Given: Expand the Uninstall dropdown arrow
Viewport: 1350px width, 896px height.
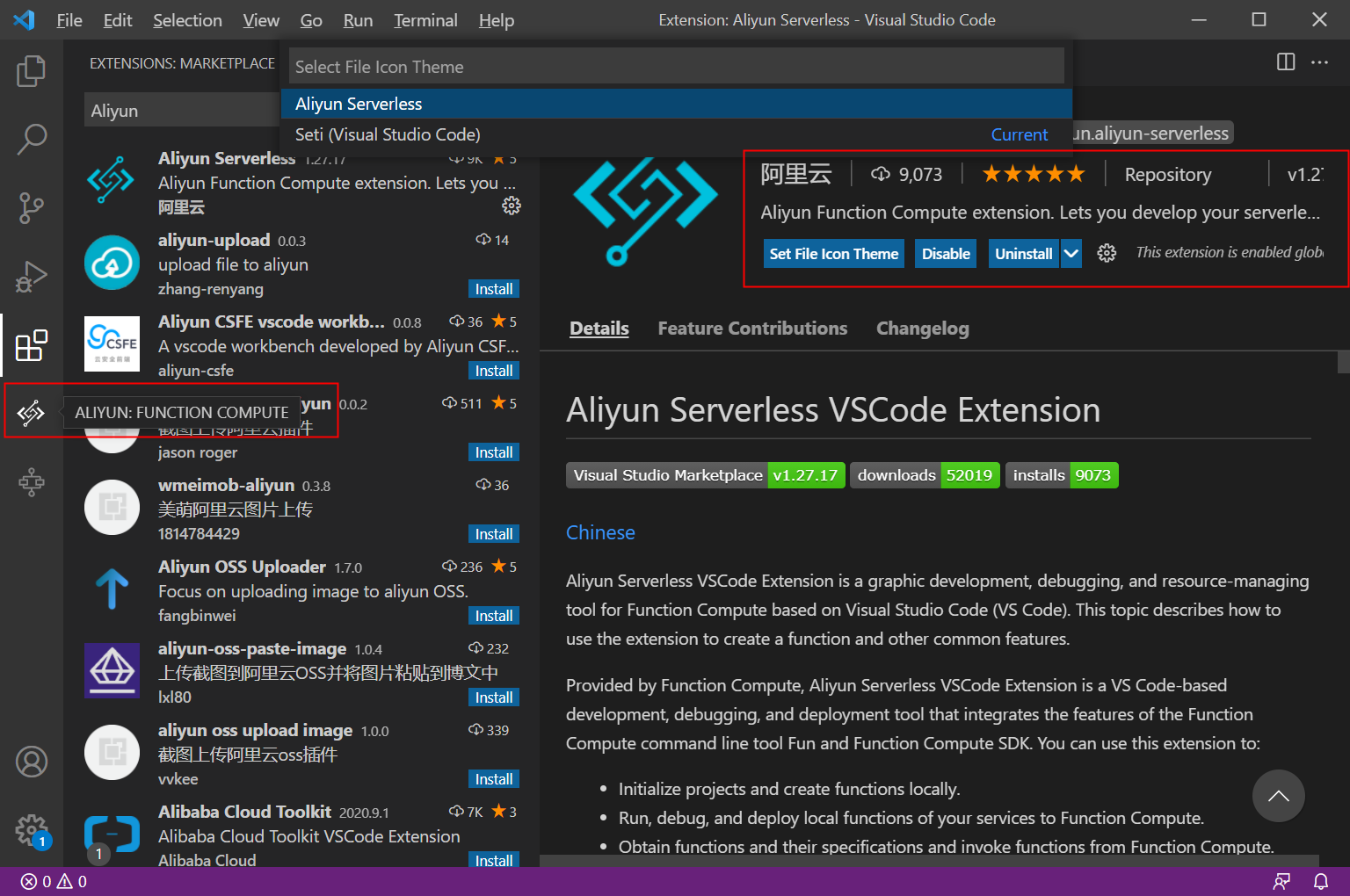Looking at the screenshot, I should tap(1071, 254).
